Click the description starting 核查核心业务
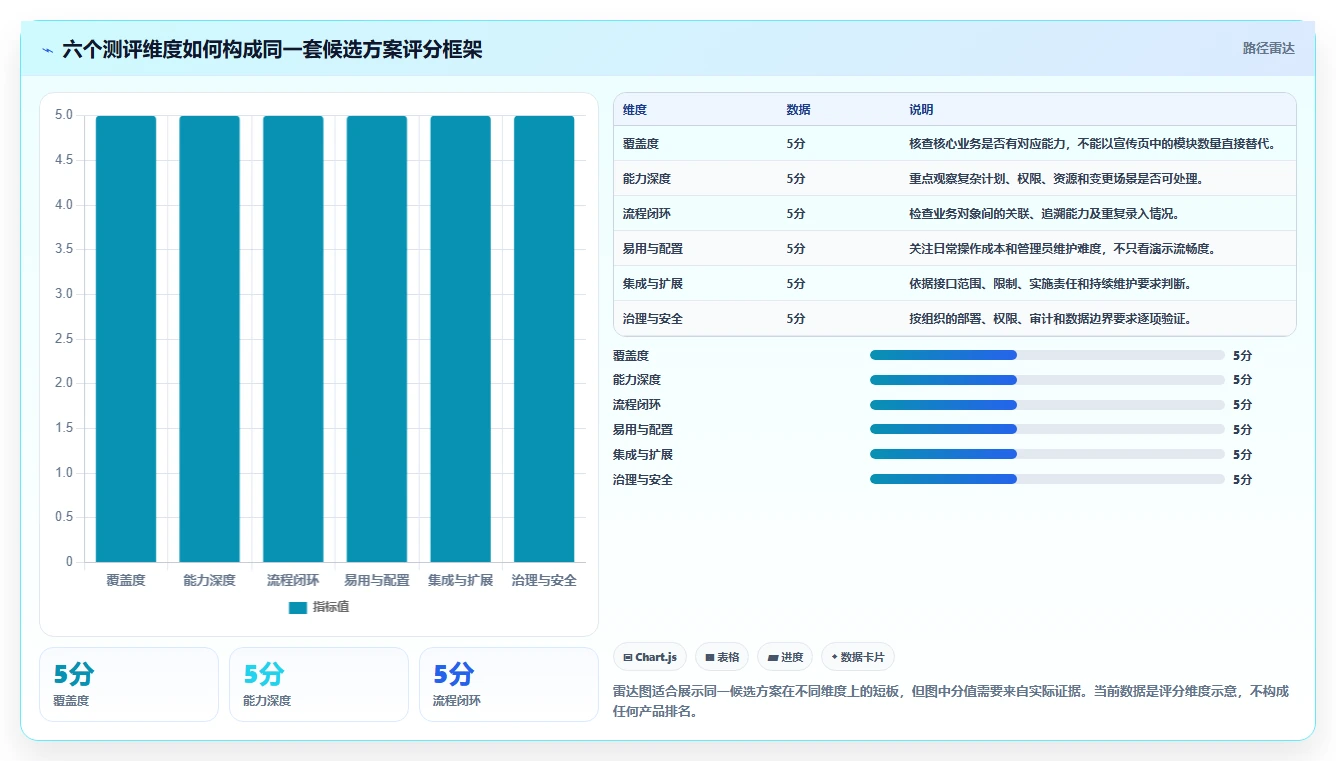 point(1092,144)
